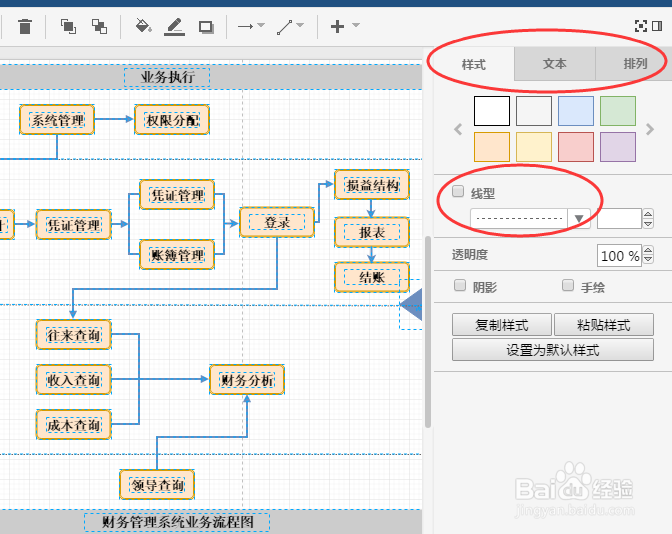Click the 业务执行 swimlane title

pyautogui.click(x=167, y=77)
